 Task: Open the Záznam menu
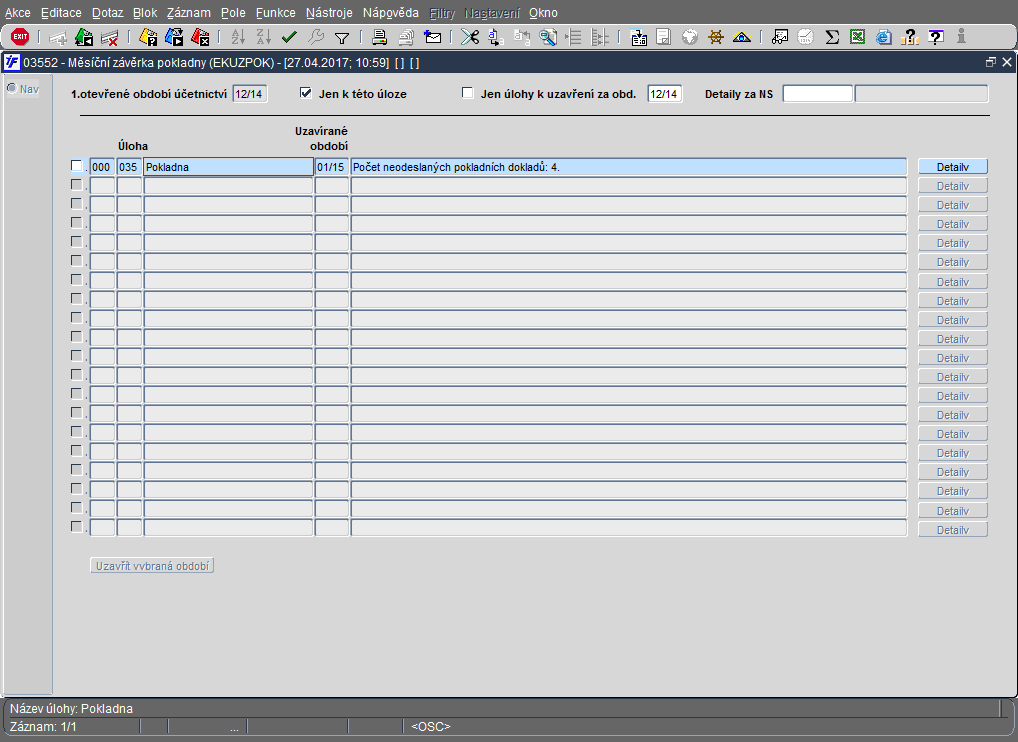tap(188, 13)
